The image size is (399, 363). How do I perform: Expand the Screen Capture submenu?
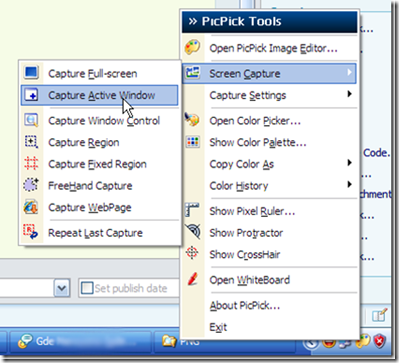269,73
